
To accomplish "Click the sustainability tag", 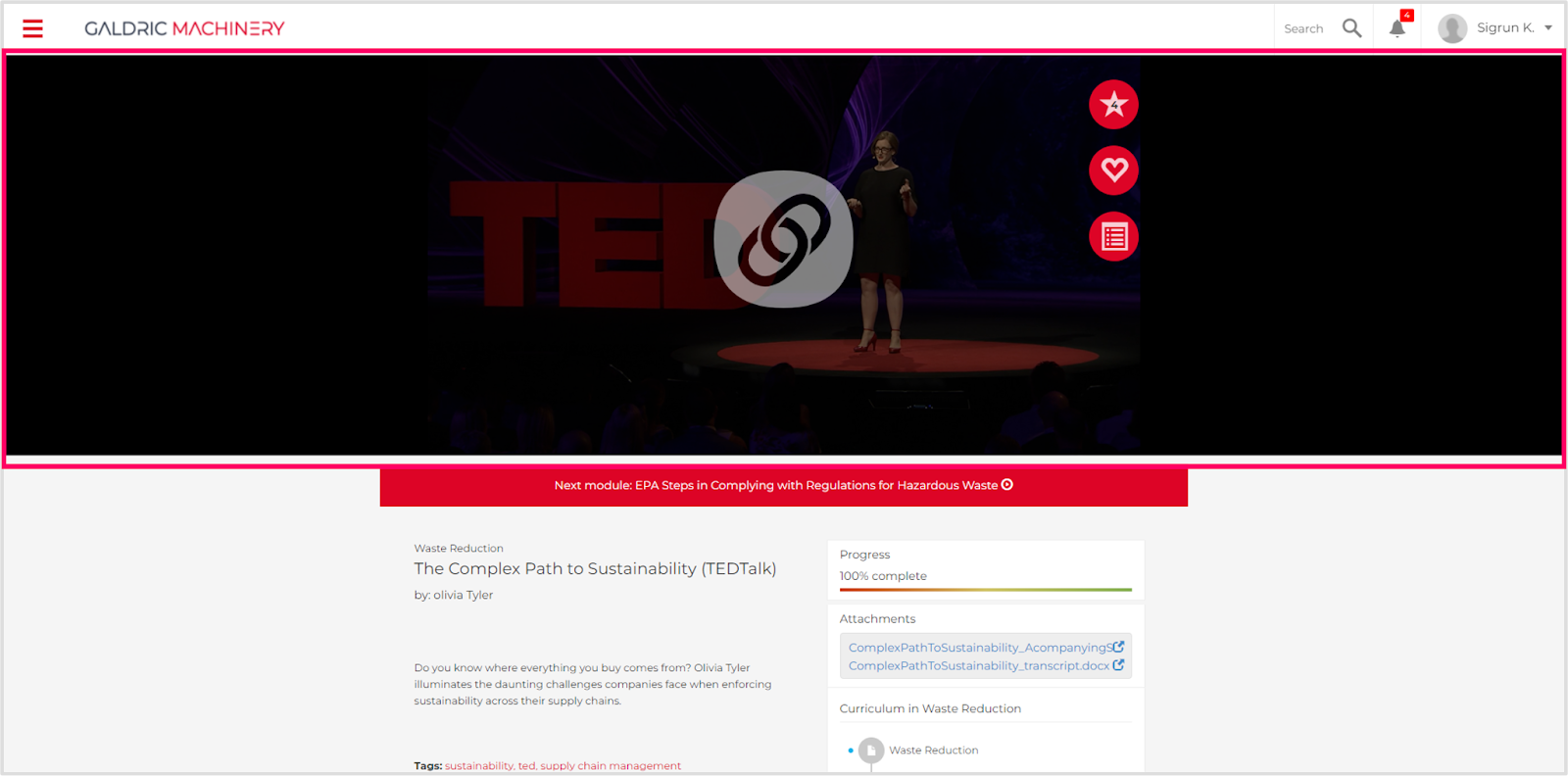I will [x=478, y=766].
